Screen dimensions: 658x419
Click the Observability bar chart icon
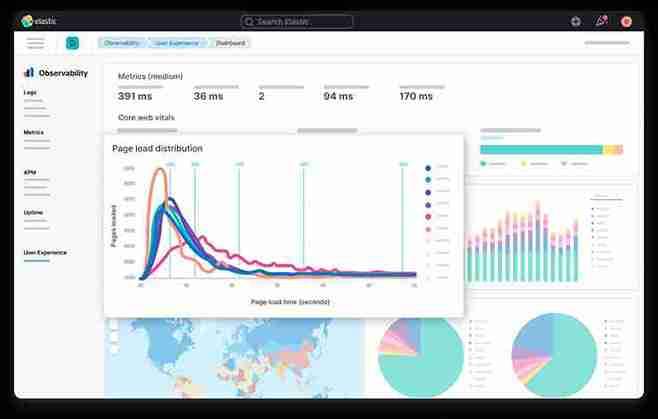[x=29, y=73]
